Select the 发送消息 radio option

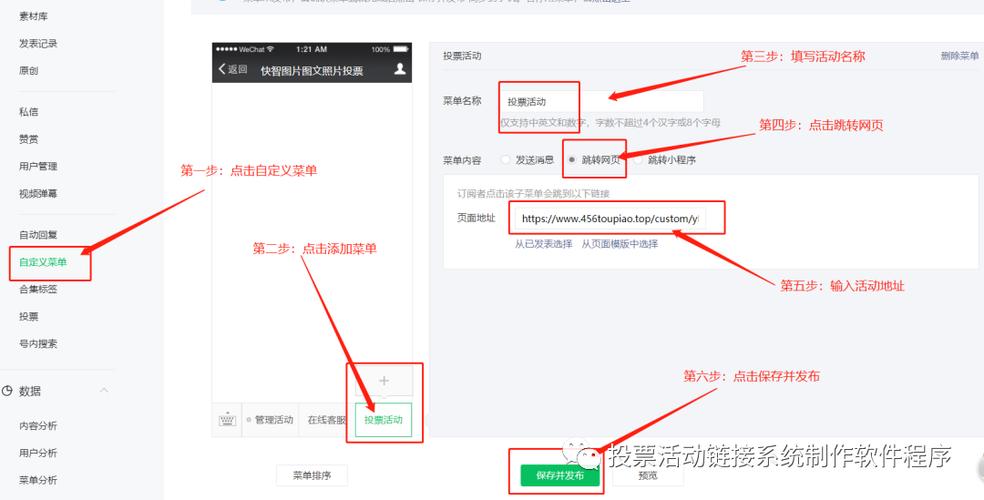(x=505, y=160)
